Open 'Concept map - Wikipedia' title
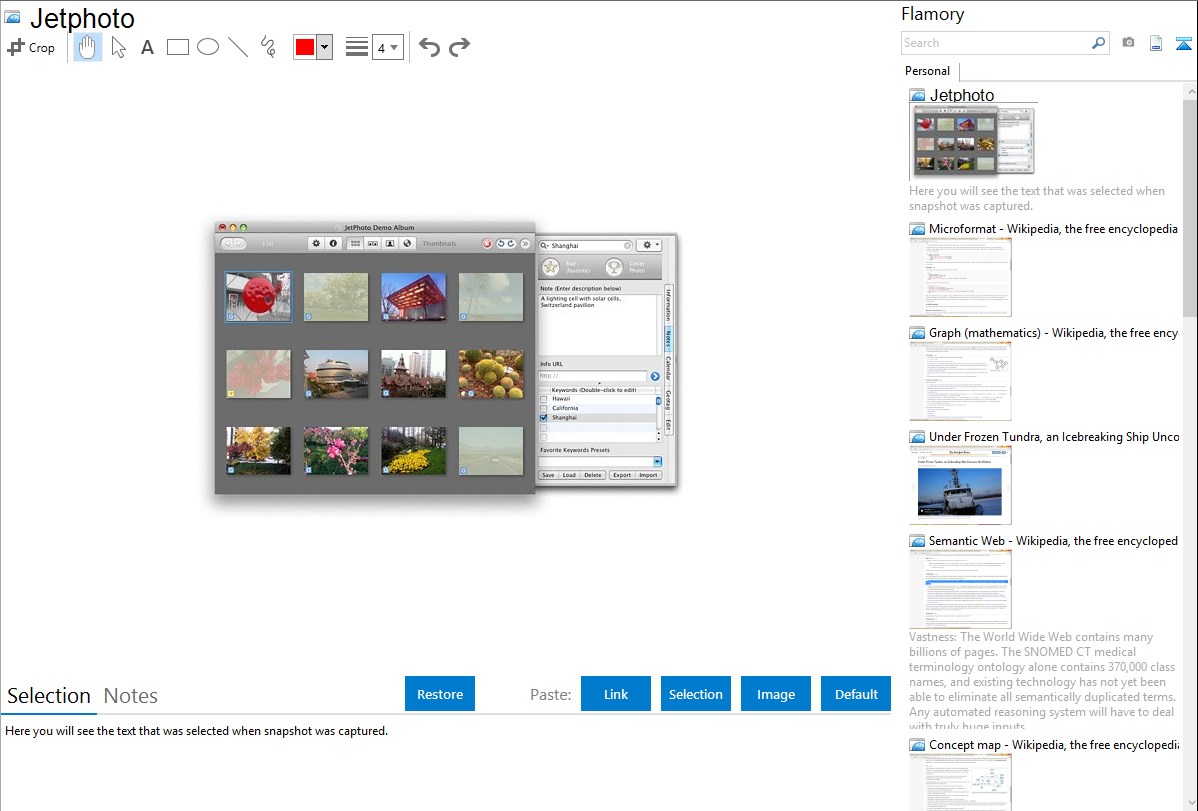This screenshot has height=811, width=1198. tap(1053, 745)
